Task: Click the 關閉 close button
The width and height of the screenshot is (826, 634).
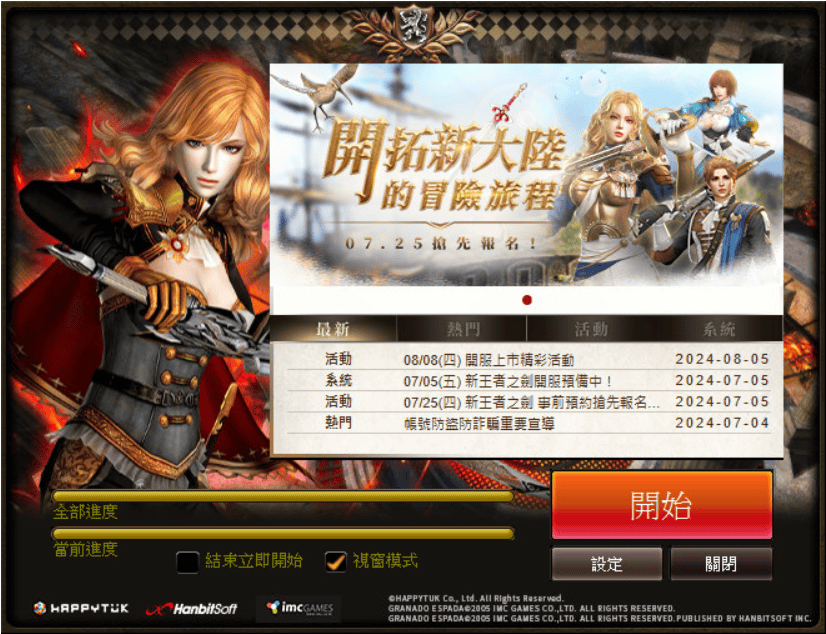Action: click(721, 564)
